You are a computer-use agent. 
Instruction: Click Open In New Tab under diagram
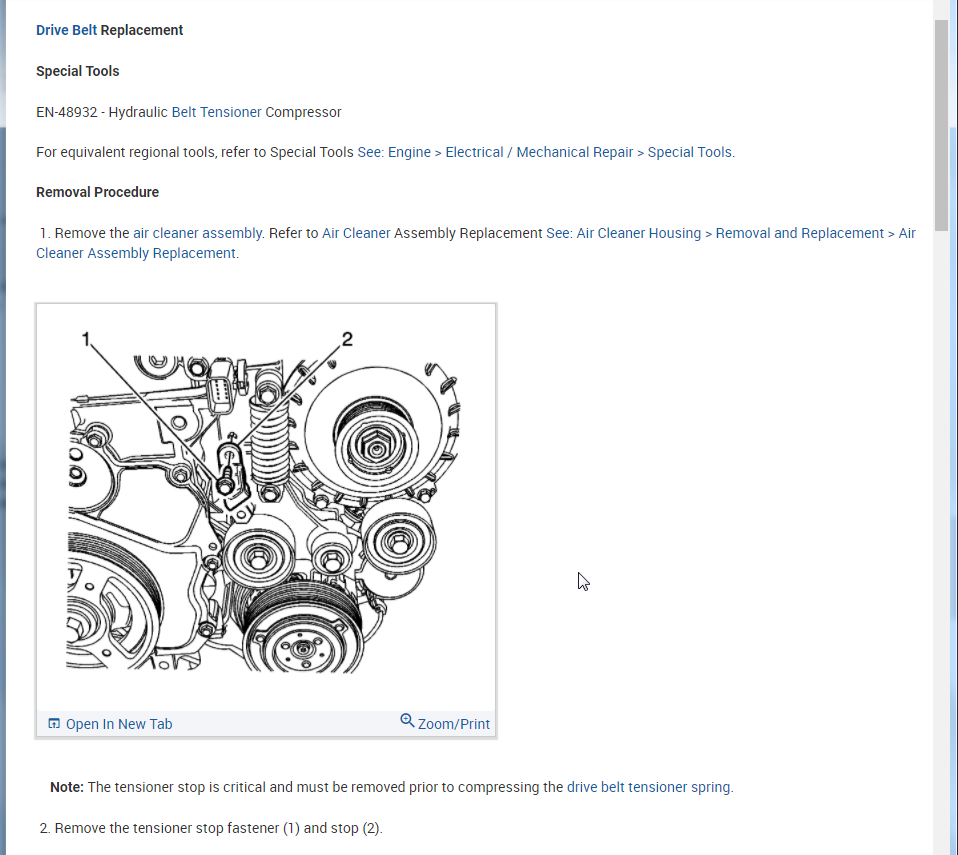tap(110, 724)
